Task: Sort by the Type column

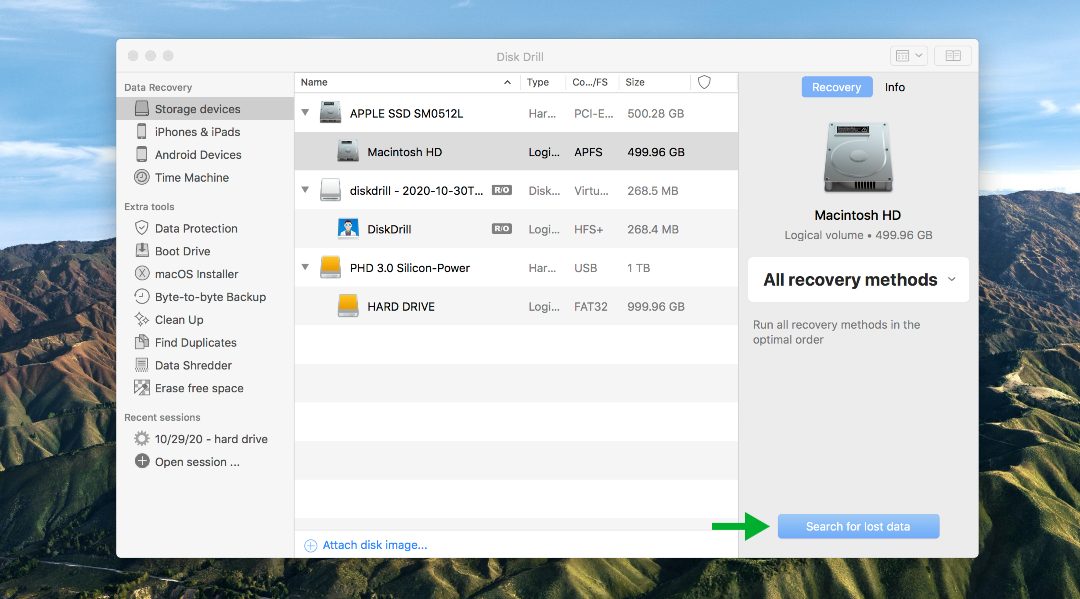Action: pos(542,82)
